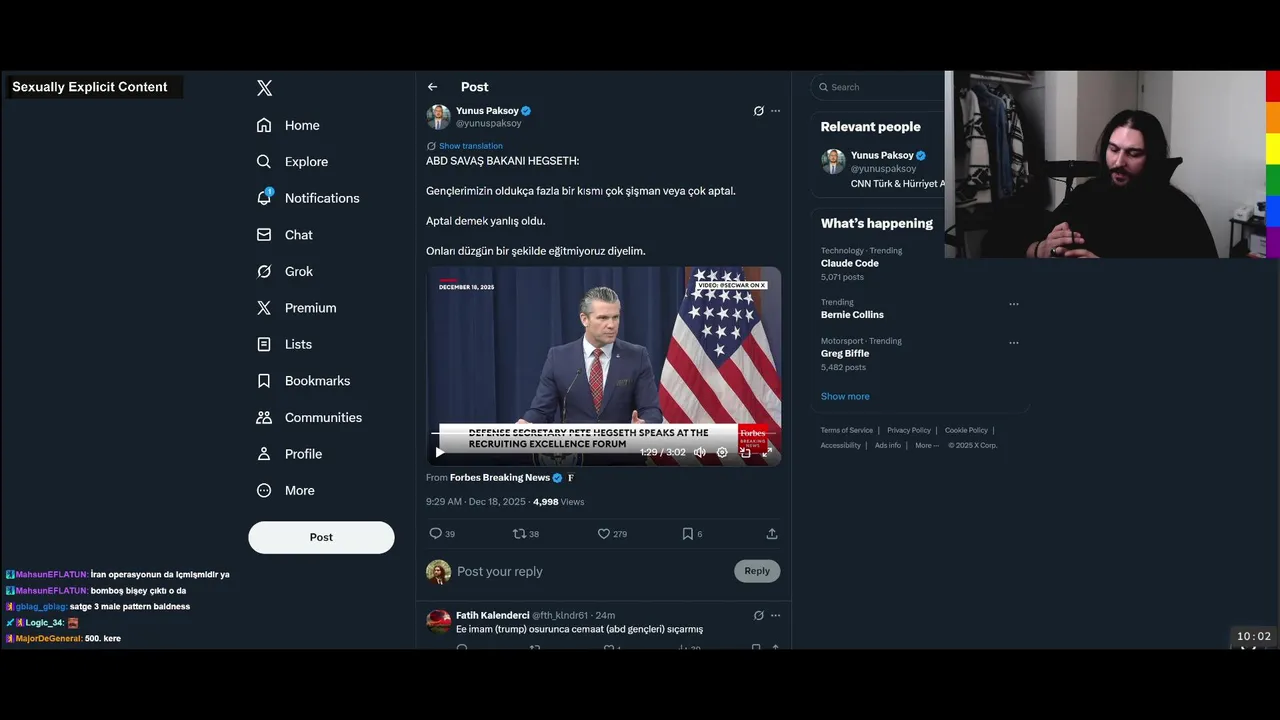Bookmark the post with 6 bookmarks

tap(687, 534)
